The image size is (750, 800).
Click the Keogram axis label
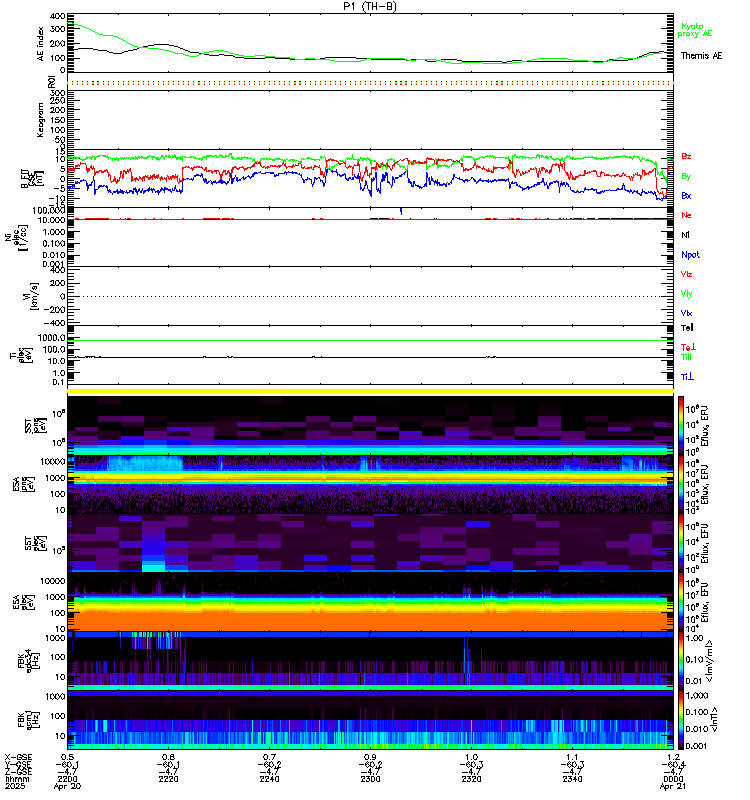pos(40,120)
